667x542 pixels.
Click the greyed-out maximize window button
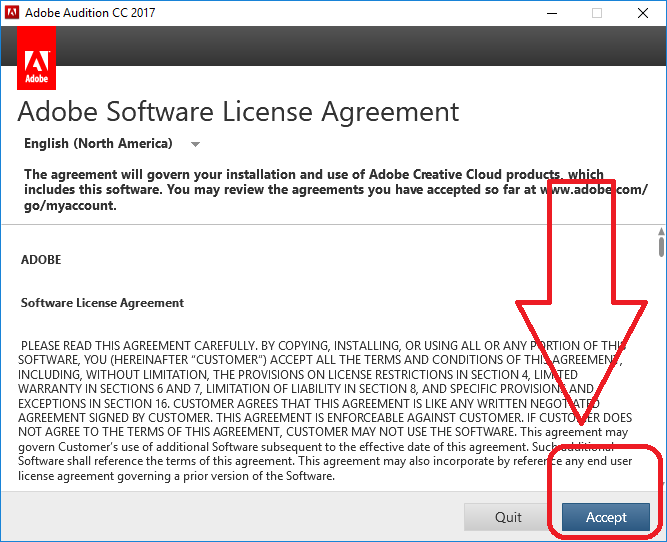pyautogui.click(x=597, y=13)
